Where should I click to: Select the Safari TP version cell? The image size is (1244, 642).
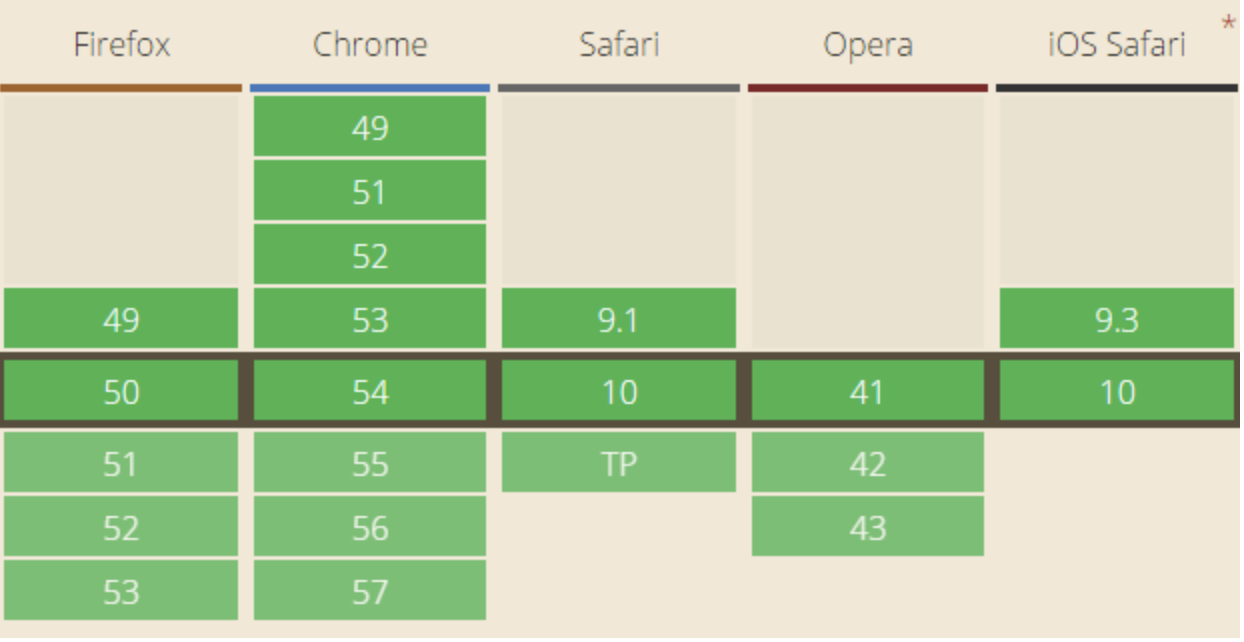(619, 464)
